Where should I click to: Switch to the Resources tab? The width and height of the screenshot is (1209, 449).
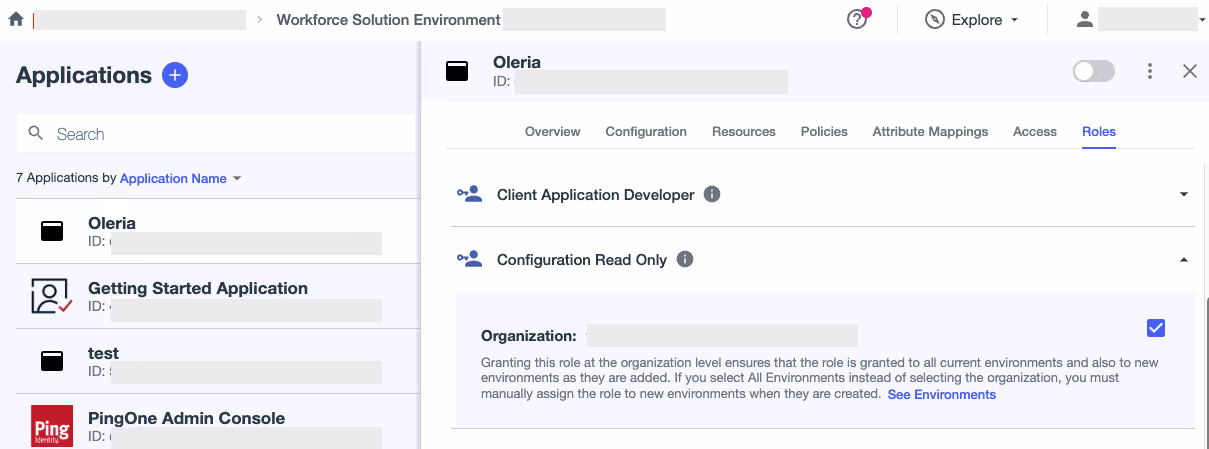(x=744, y=131)
